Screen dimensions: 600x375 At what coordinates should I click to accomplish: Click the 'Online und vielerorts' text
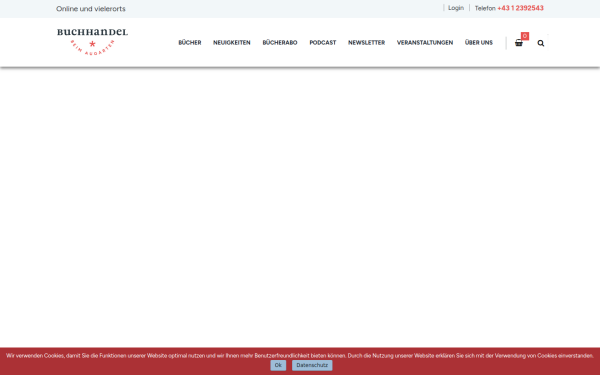[91, 9]
